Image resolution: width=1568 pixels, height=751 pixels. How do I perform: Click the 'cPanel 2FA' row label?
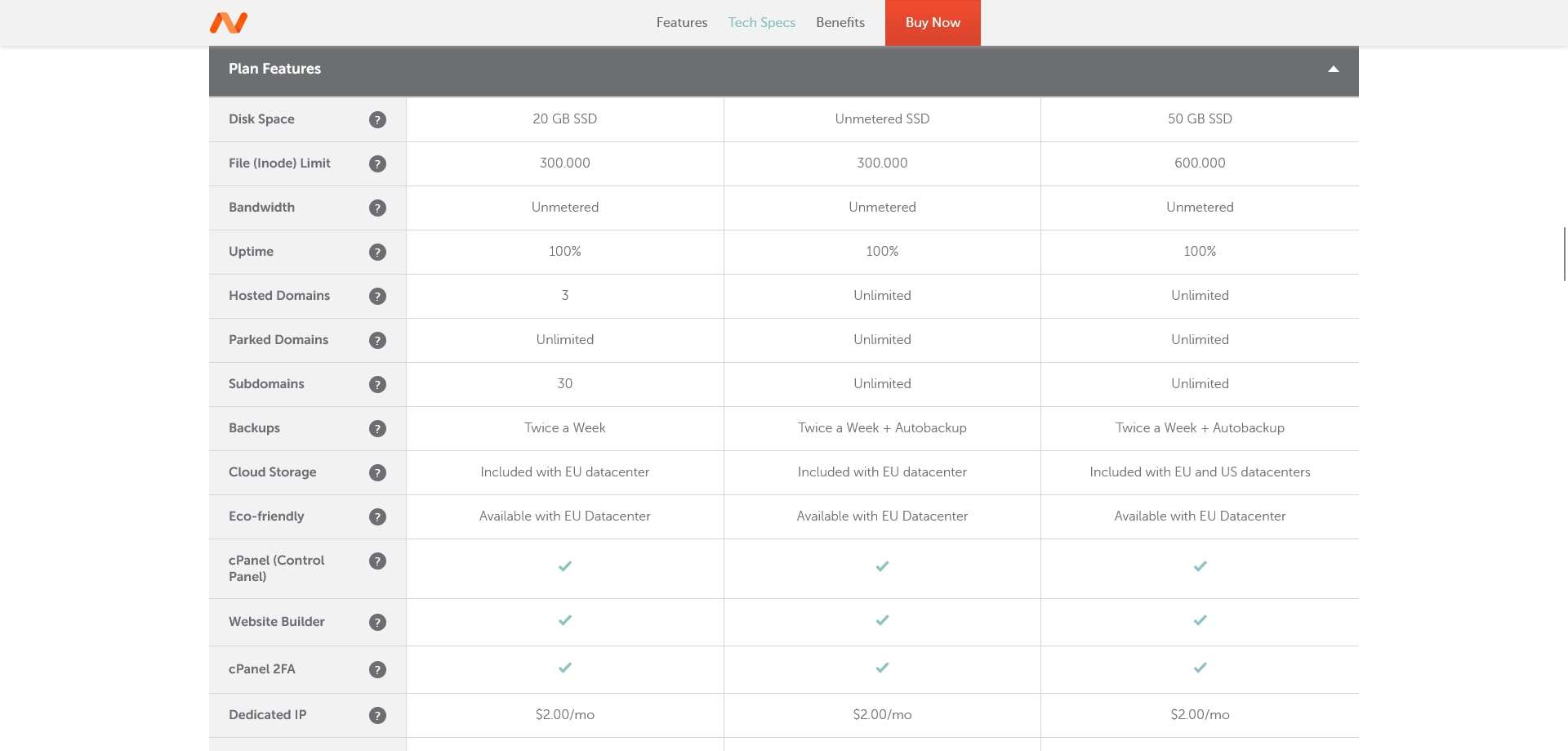point(262,668)
